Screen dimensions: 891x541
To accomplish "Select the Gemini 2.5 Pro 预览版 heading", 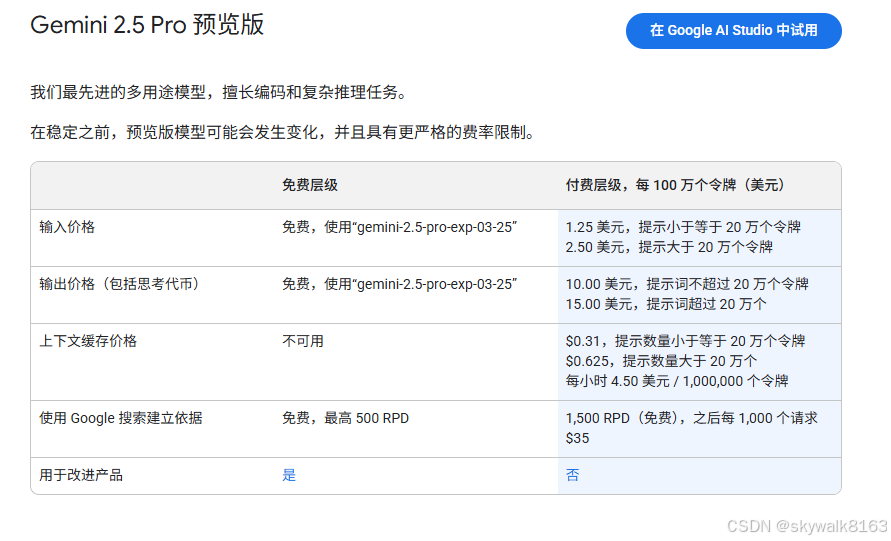I will click(x=147, y=25).
